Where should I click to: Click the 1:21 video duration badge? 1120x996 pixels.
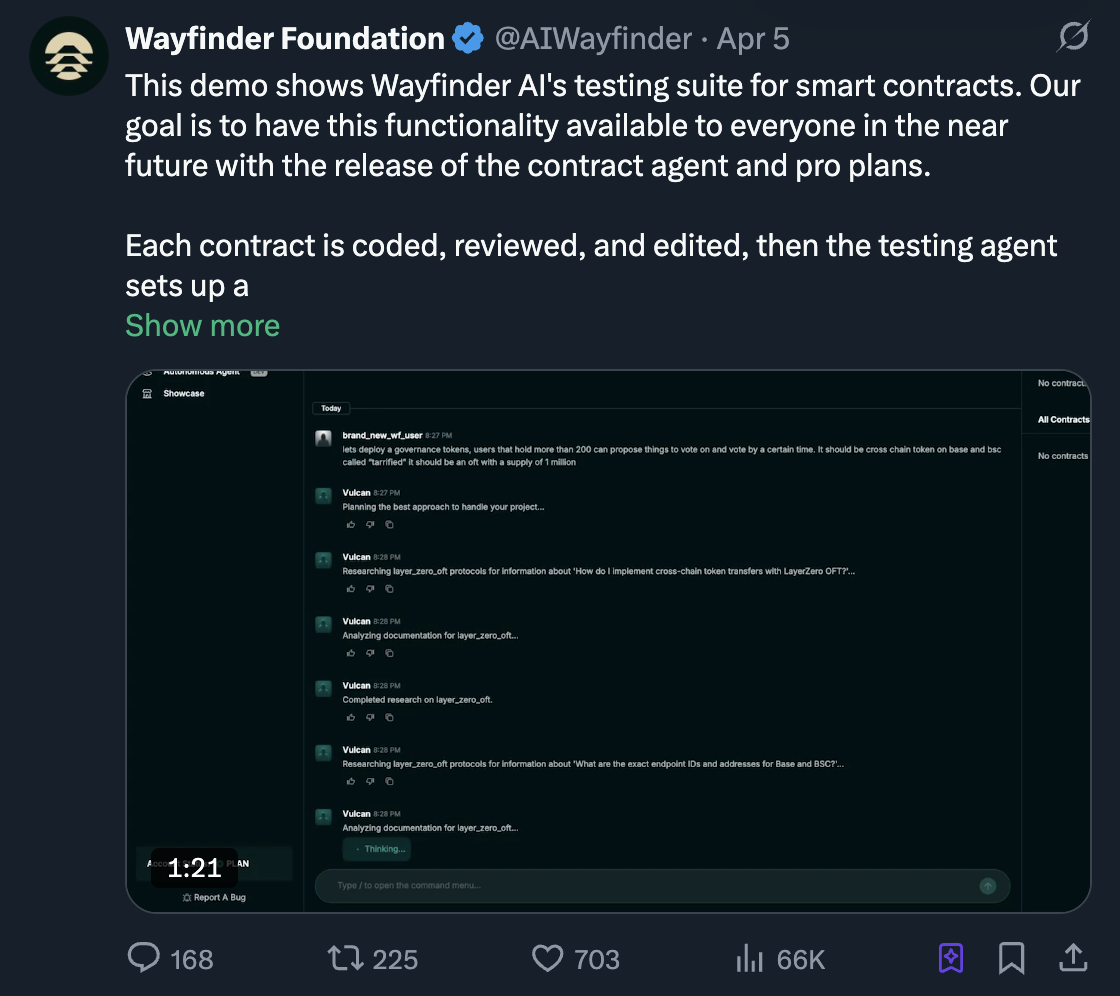pos(194,869)
